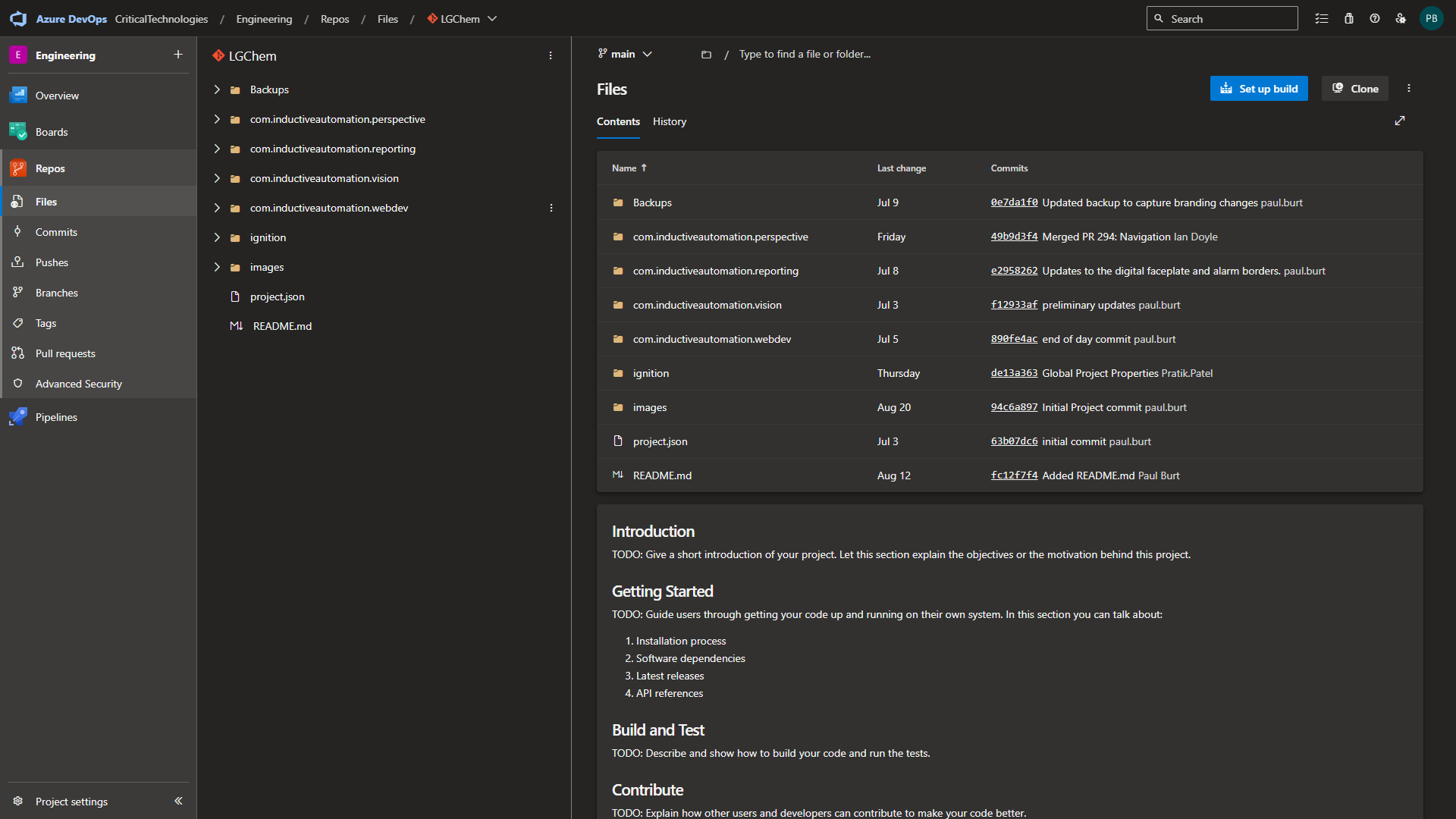
Task: Open commit 49b9d3f4 link
Action: (1013, 237)
